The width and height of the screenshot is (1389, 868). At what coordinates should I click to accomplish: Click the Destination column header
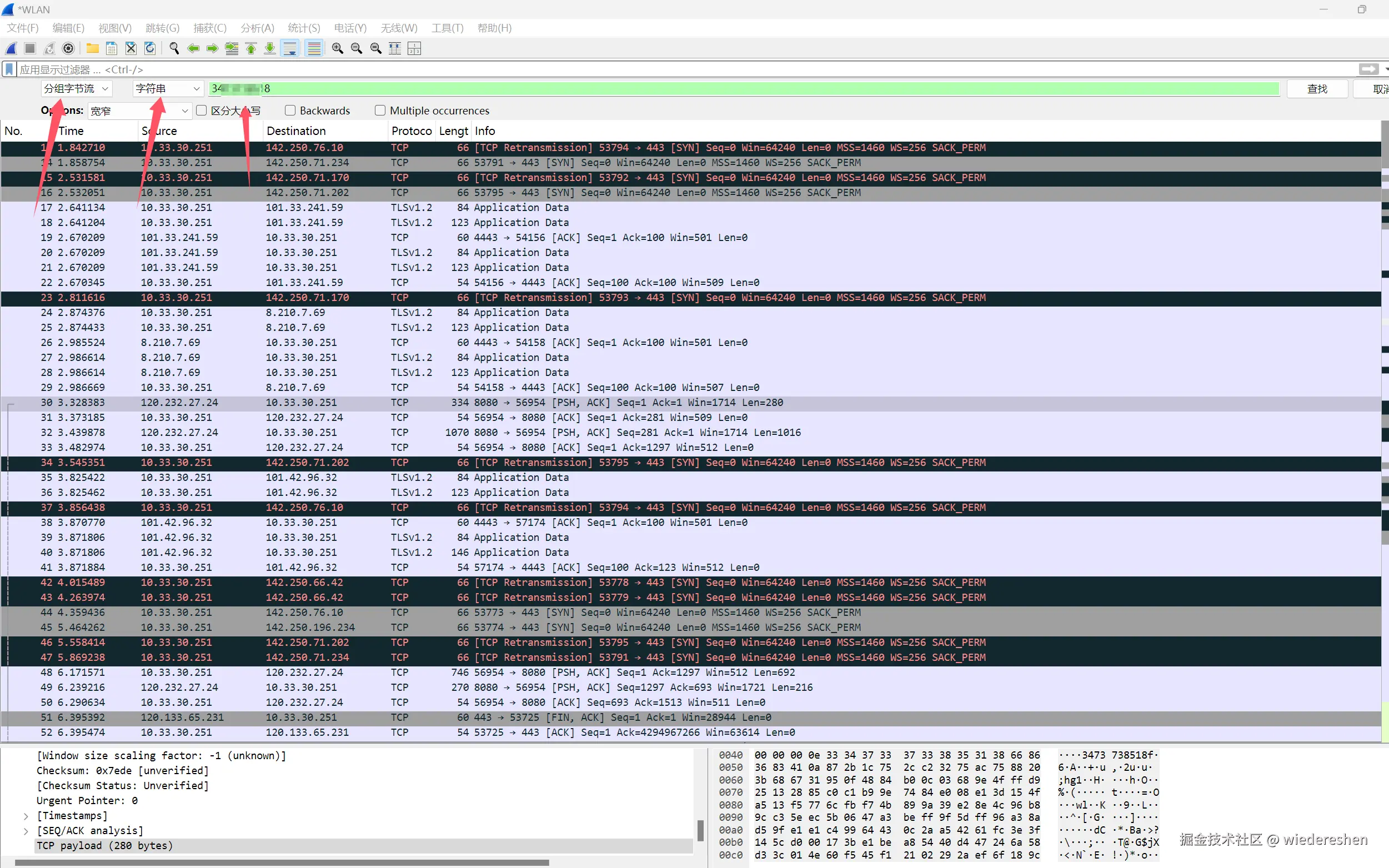click(296, 131)
